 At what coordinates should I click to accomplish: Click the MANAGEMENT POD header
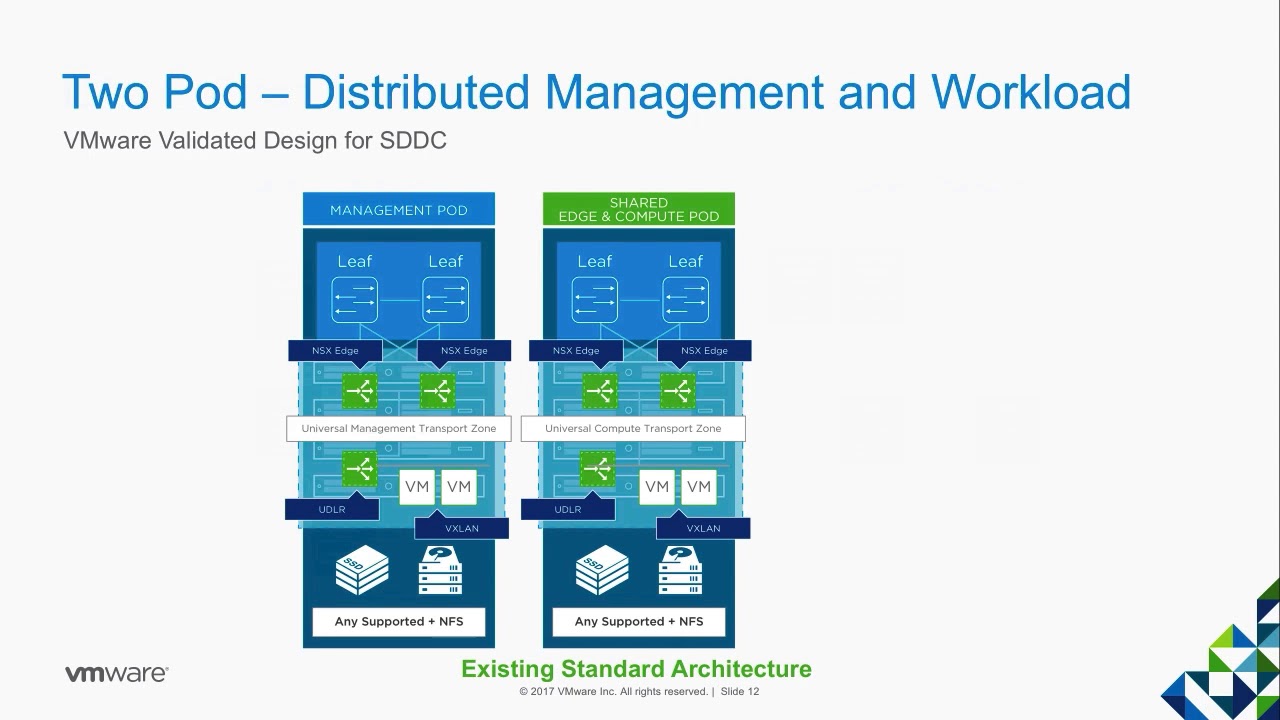click(399, 210)
